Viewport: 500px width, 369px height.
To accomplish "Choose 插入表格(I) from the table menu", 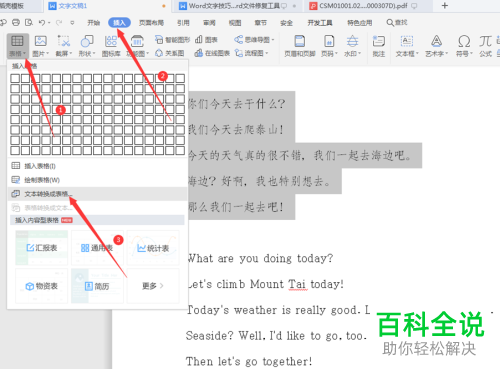I will pyautogui.click(x=97, y=166).
